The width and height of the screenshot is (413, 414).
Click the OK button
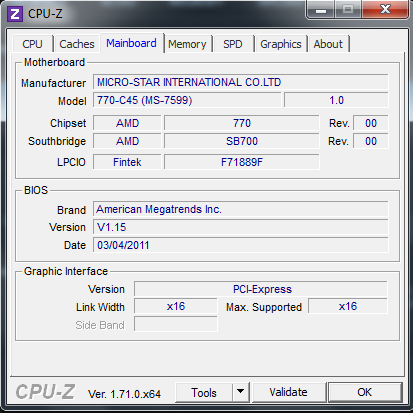[x=365, y=392]
